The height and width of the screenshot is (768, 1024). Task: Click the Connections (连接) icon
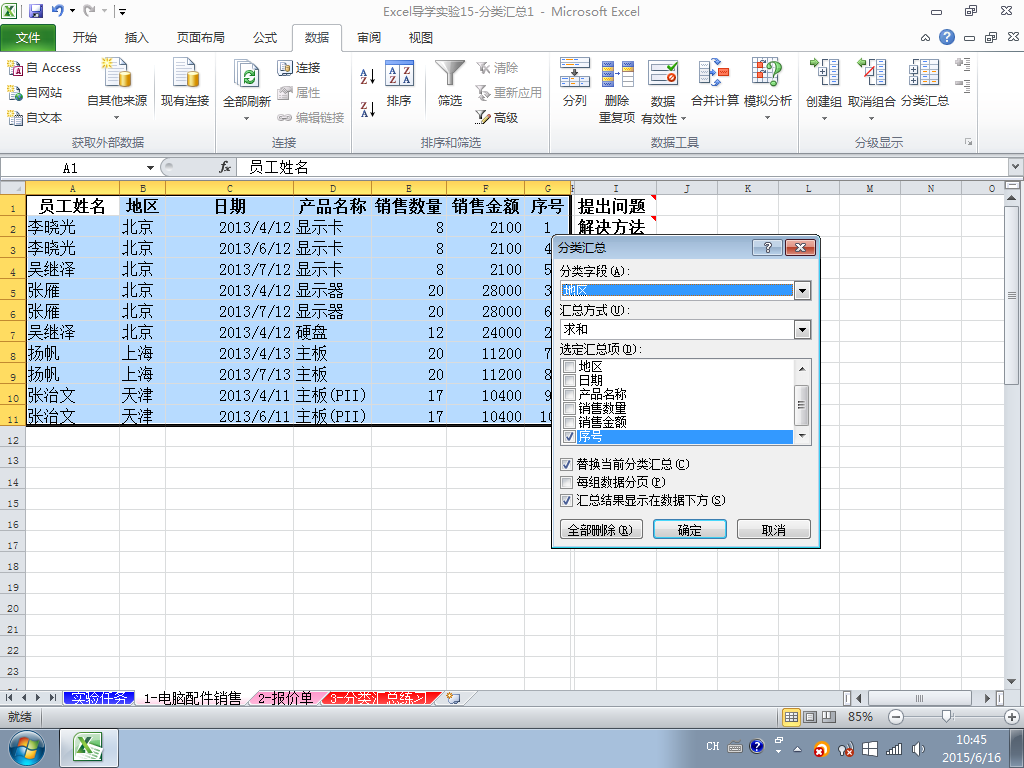click(298, 68)
